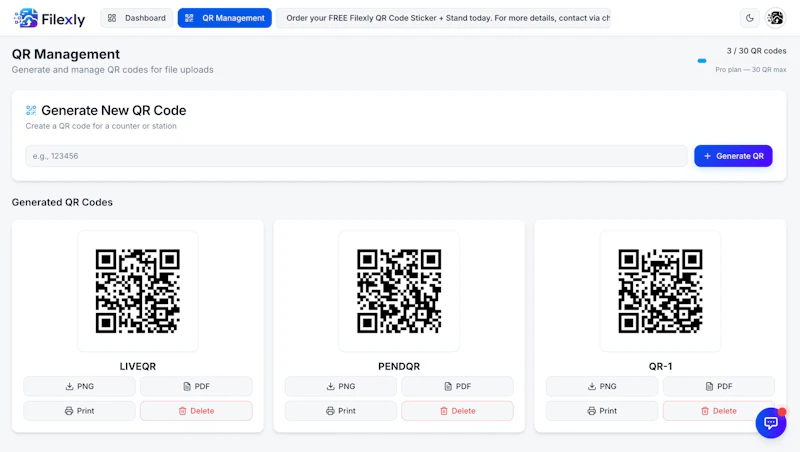The width and height of the screenshot is (800, 452).
Task: Delete the QR-1 code
Action: coord(719,411)
